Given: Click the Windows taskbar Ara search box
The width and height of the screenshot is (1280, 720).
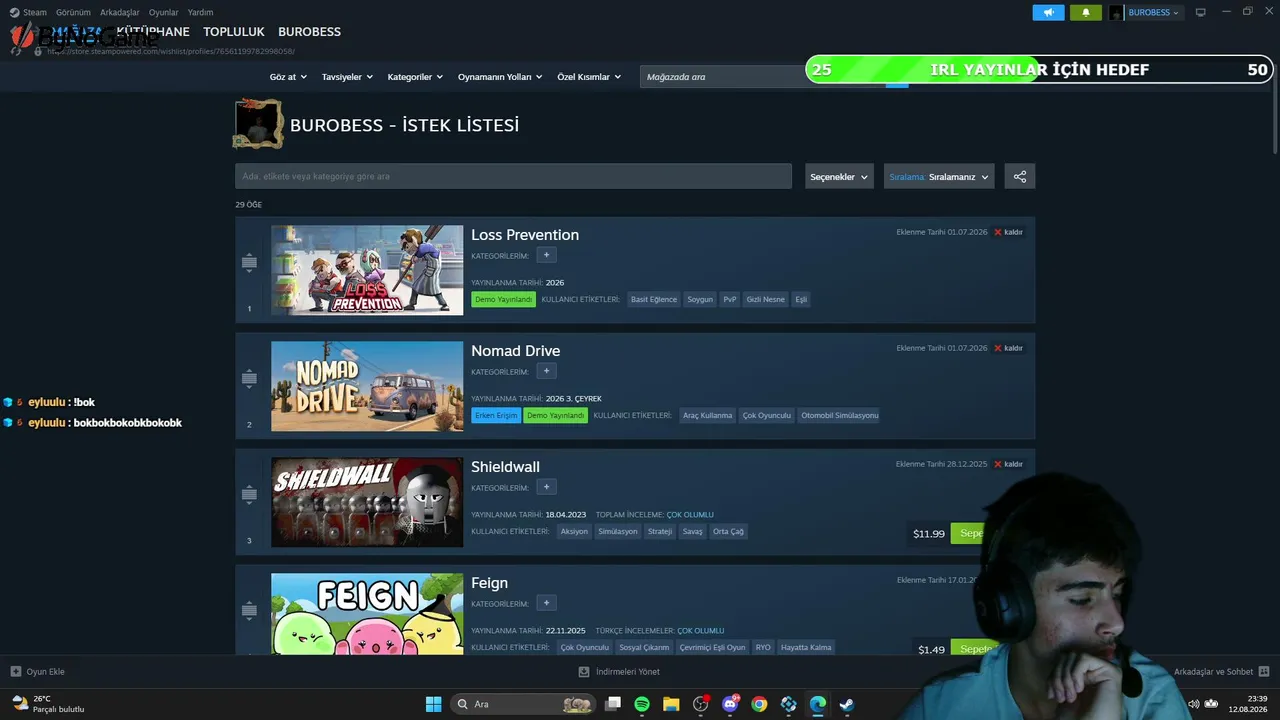Looking at the screenshot, I should tap(522, 704).
